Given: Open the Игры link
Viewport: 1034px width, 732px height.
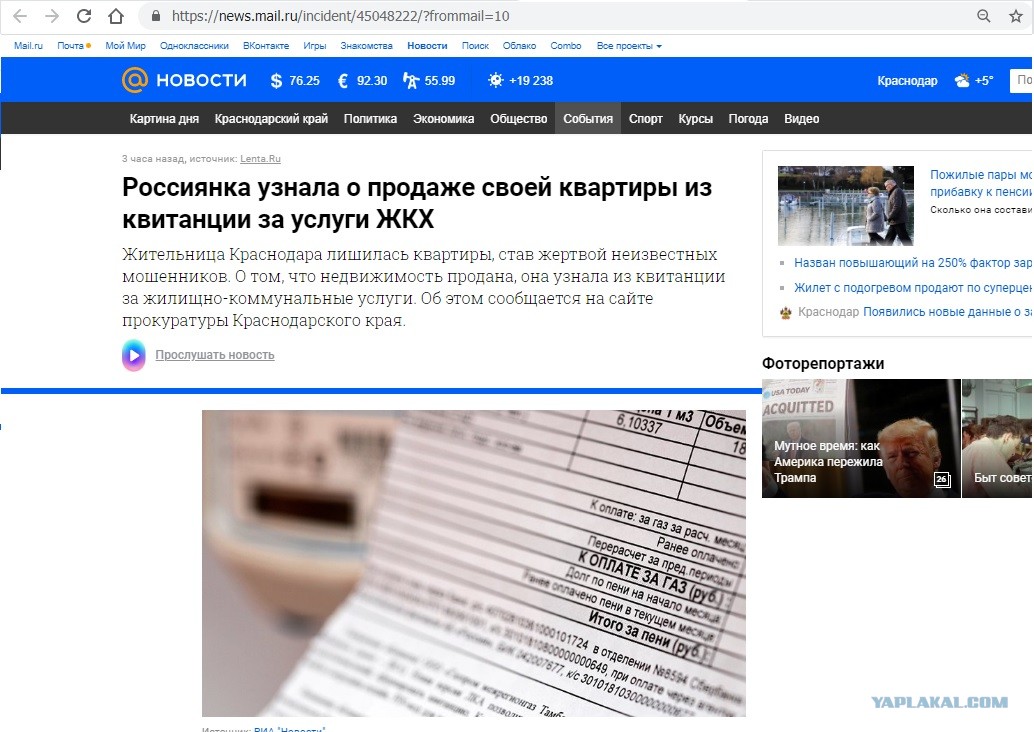Looking at the screenshot, I should 315,46.
